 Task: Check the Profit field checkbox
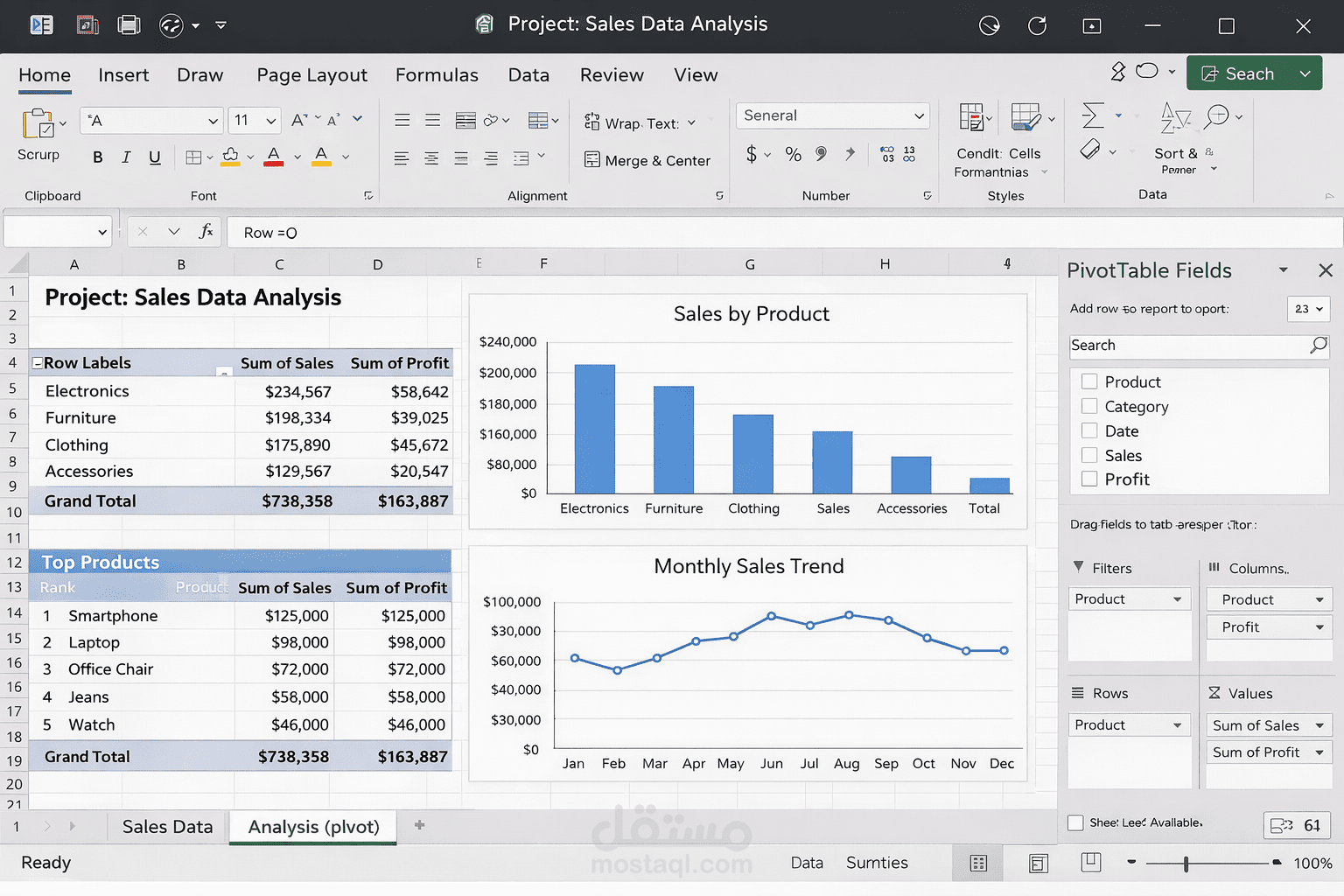1089,479
